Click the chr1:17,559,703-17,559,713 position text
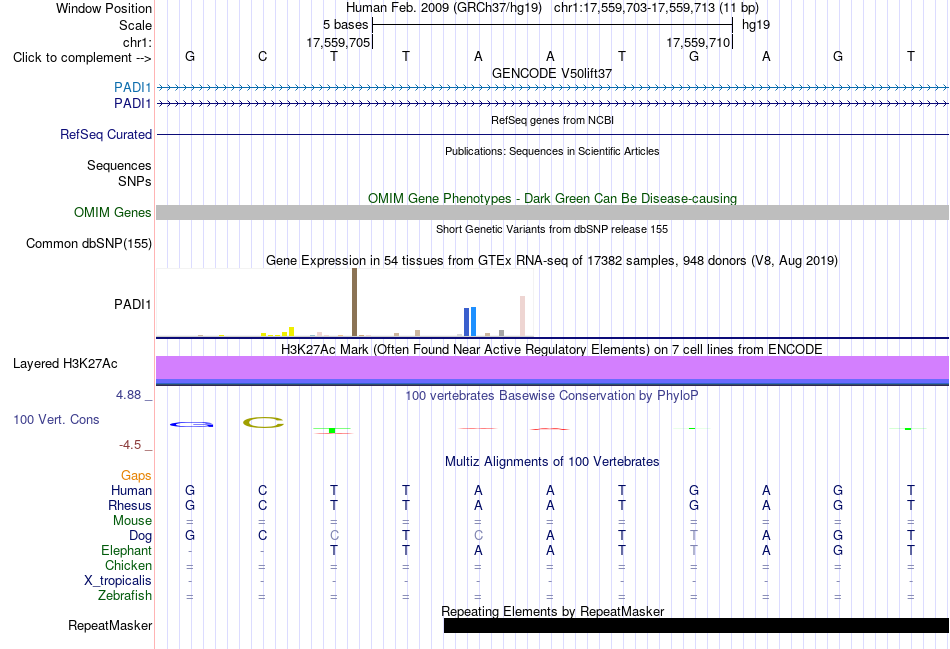 tap(656, 8)
